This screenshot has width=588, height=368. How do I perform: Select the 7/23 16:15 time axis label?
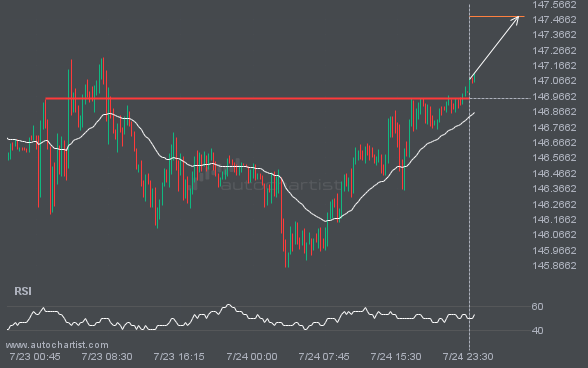pos(179,356)
